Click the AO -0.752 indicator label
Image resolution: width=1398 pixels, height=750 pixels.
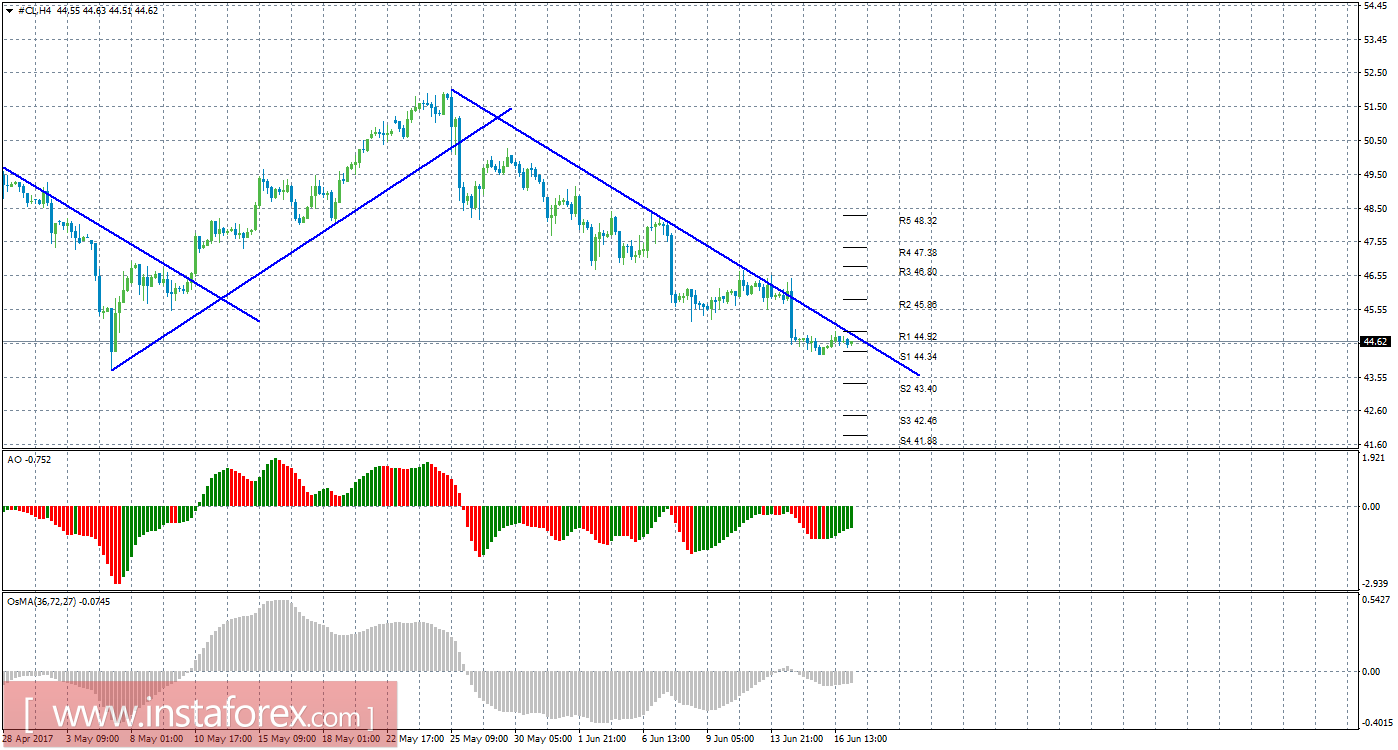(x=29, y=459)
